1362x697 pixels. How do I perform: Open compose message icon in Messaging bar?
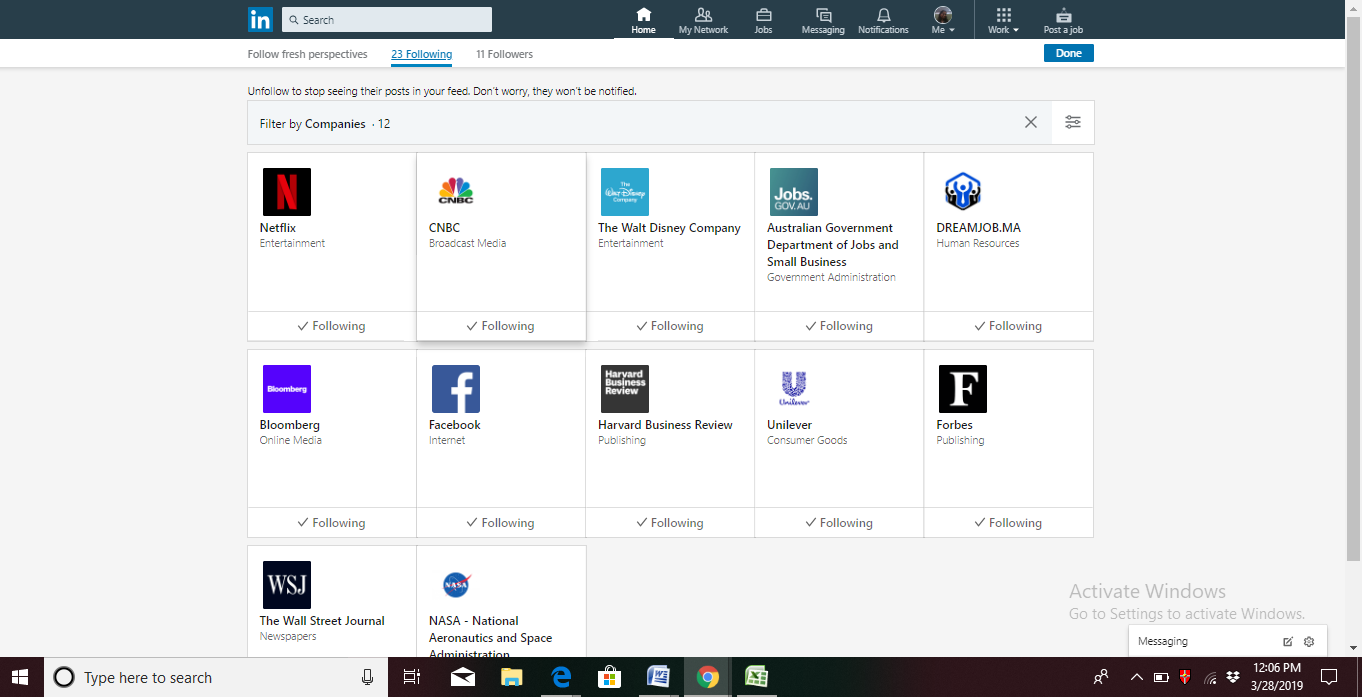pos(1287,641)
